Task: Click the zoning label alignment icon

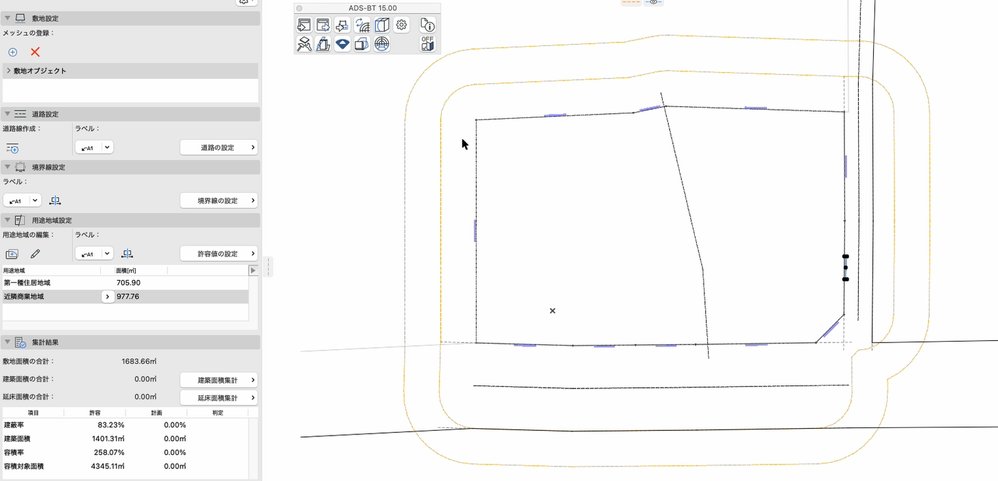Action: pyautogui.click(x=128, y=254)
